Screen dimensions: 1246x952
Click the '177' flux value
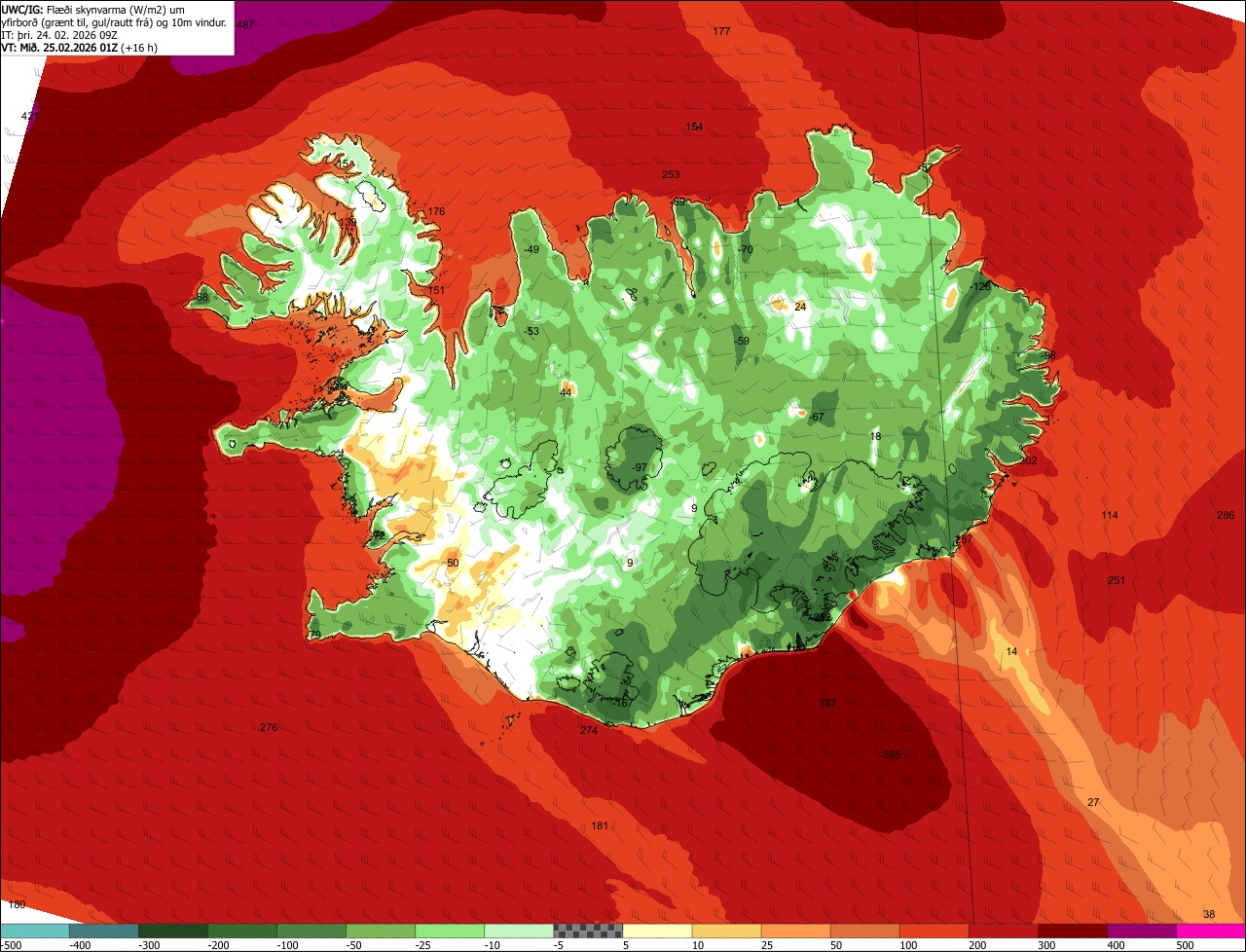[x=721, y=32]
